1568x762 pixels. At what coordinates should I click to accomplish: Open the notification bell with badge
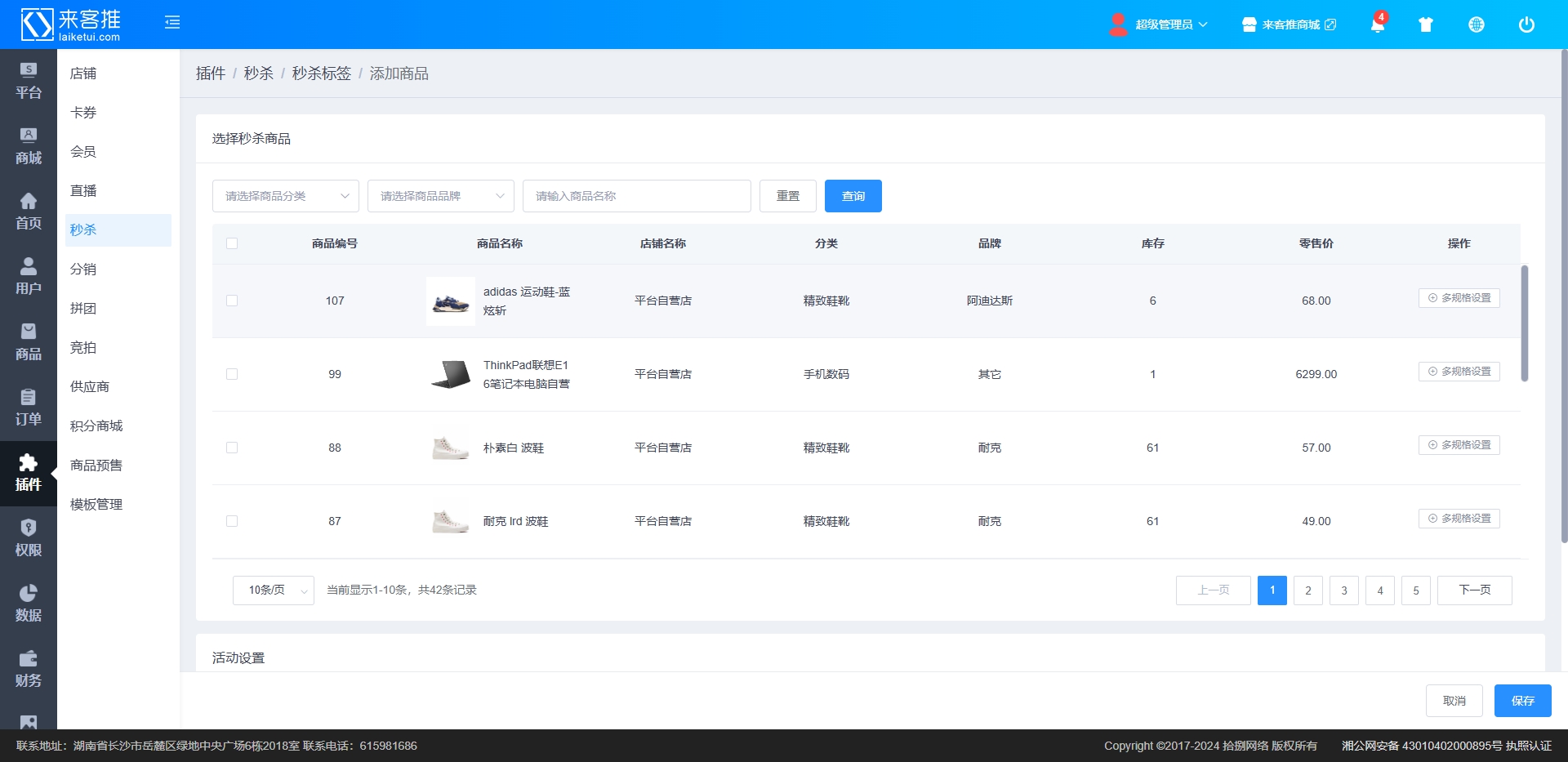click(1377, 25)
